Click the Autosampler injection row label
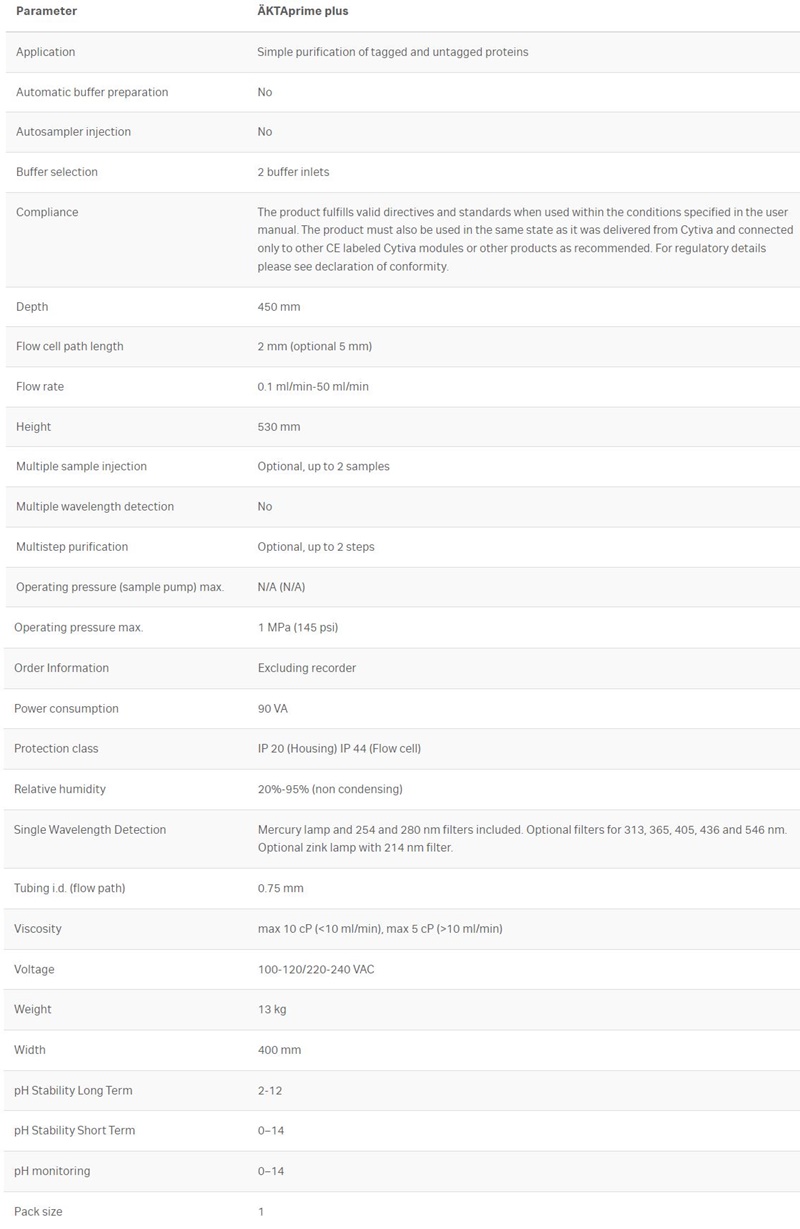800x1229 pixels. click(73, 132)
